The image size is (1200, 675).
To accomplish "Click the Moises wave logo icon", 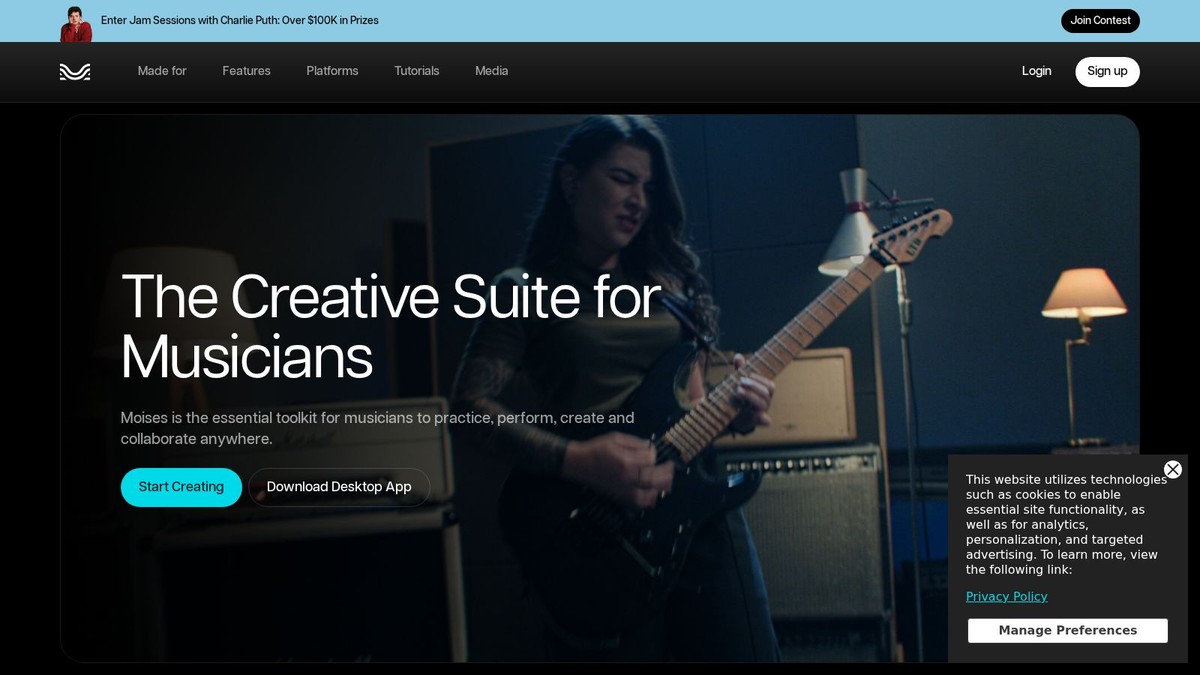I will click(x=74, y=71).
